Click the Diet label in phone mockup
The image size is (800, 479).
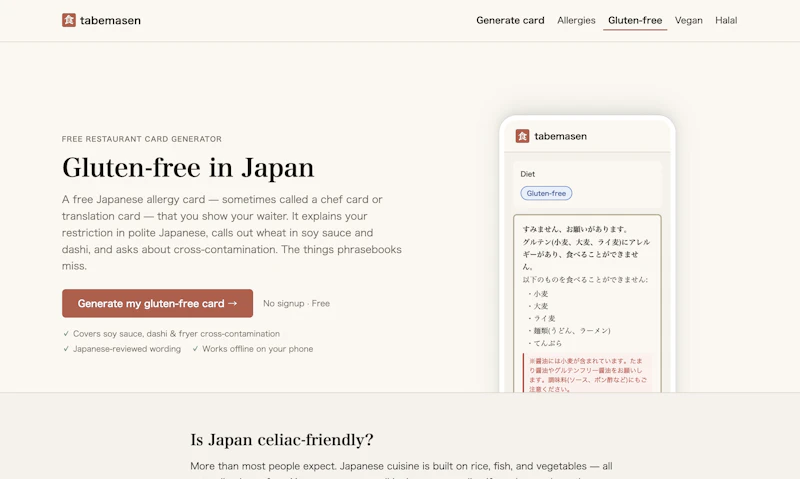tap(528, 174)
